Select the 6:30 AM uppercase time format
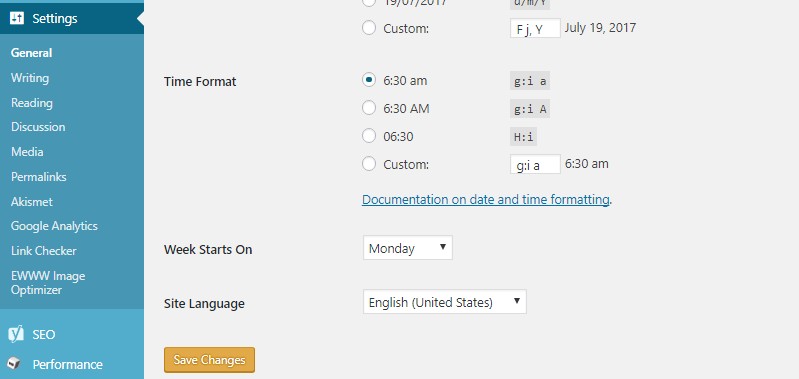This screenshot has width=799, height=379. pyautogui.click(x=369, y=107)
